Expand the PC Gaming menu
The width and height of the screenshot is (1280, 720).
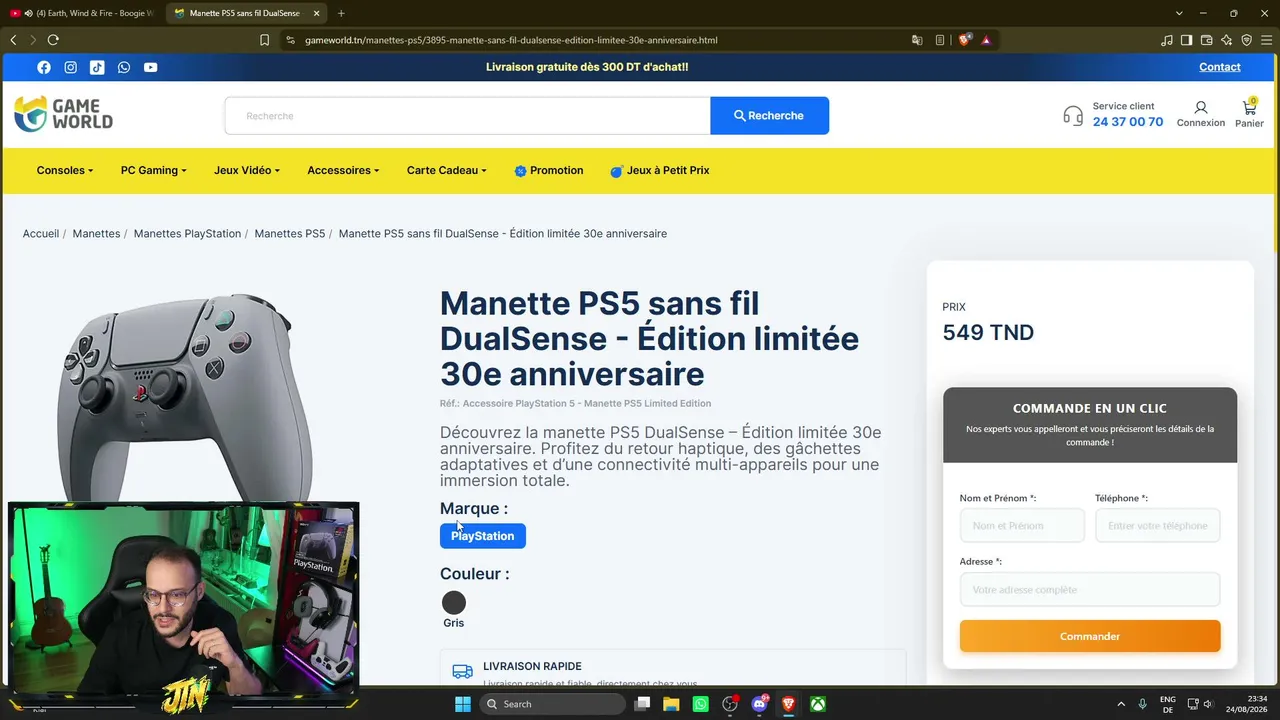tap(154, 170)
